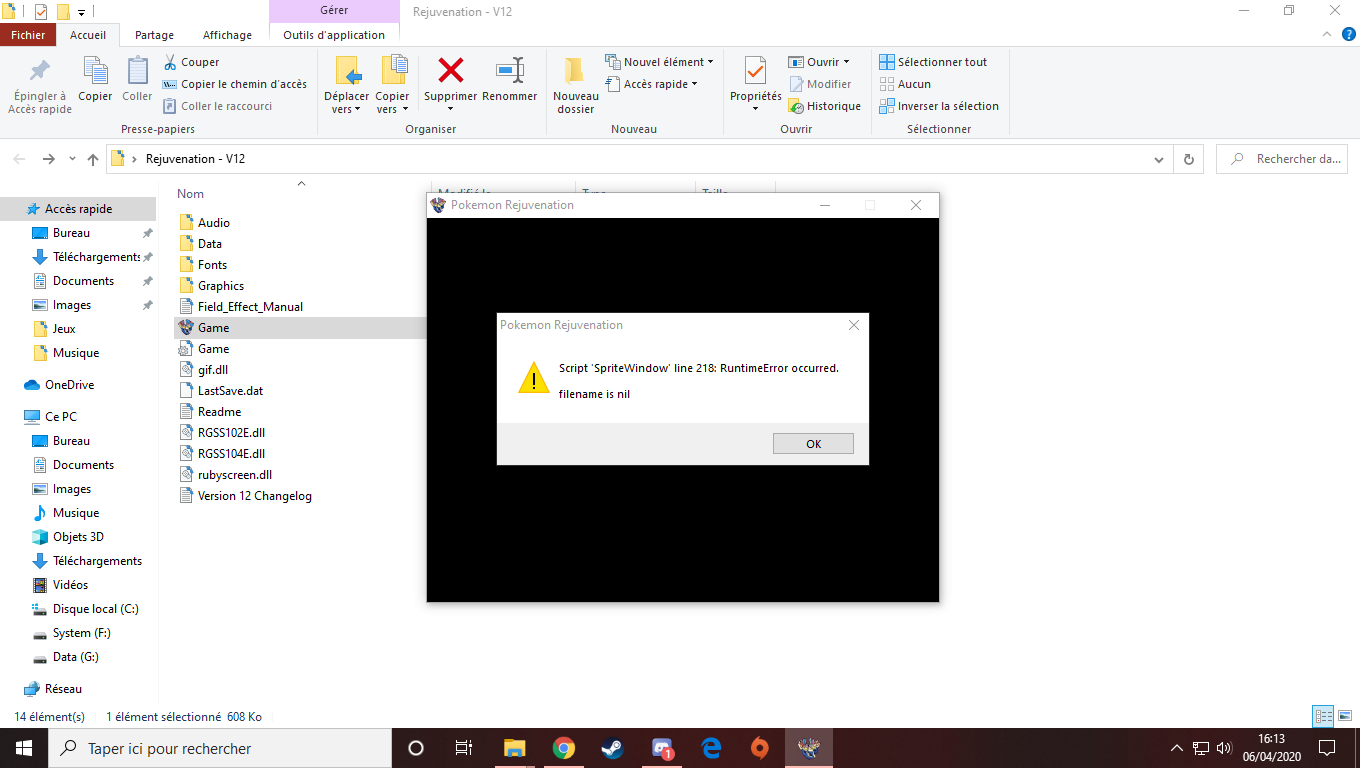Click the Coller paste icon
Image resolution: width=1360 pixels, height=768 pixels.
coord(137,71)
